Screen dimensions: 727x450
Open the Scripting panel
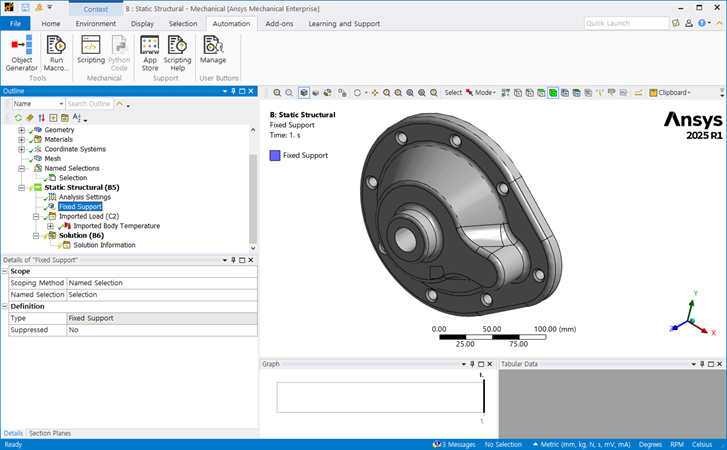(x=91, y=50)
